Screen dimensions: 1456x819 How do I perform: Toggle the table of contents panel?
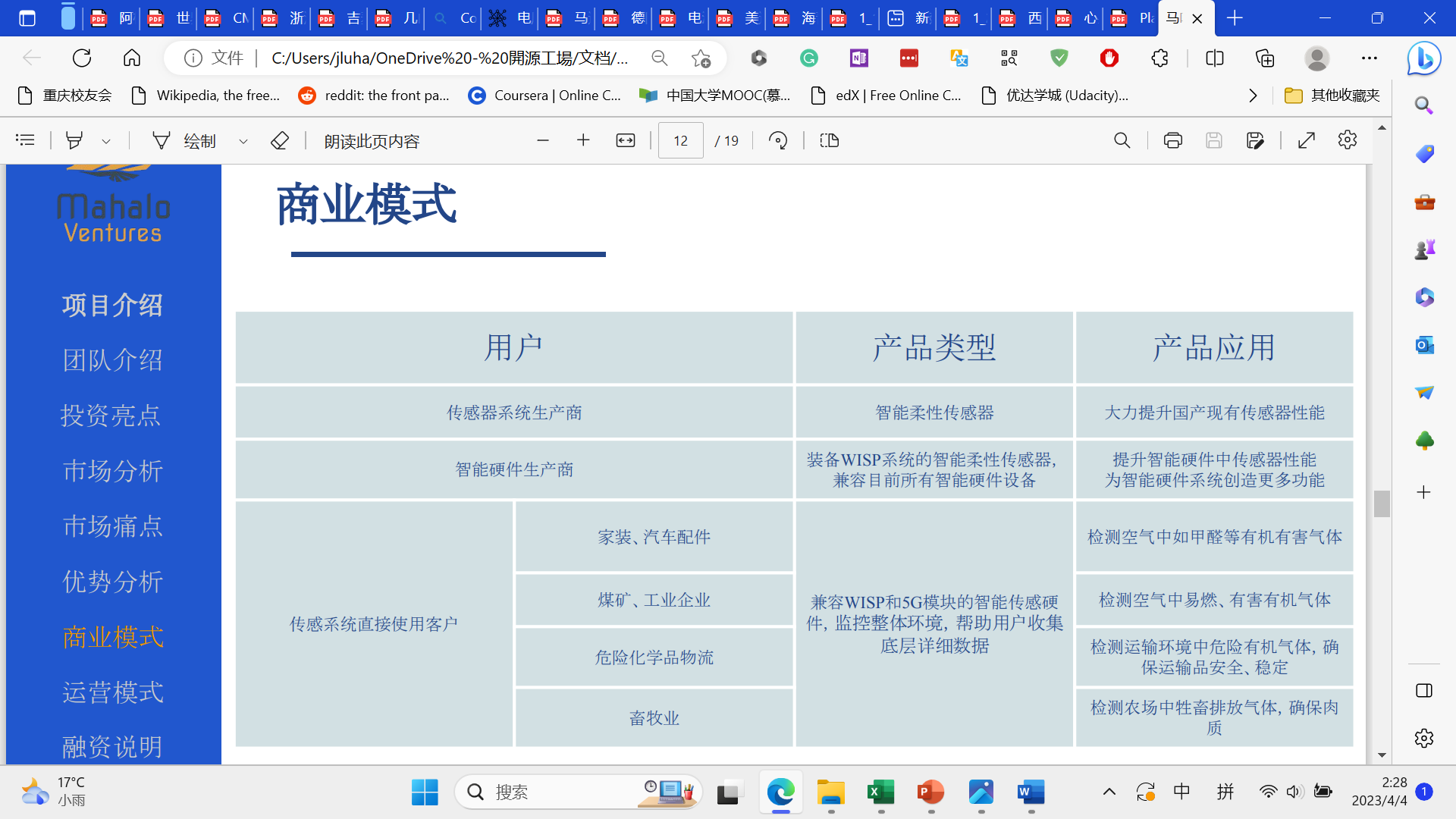pyautogui.click(x=25, y=140)
